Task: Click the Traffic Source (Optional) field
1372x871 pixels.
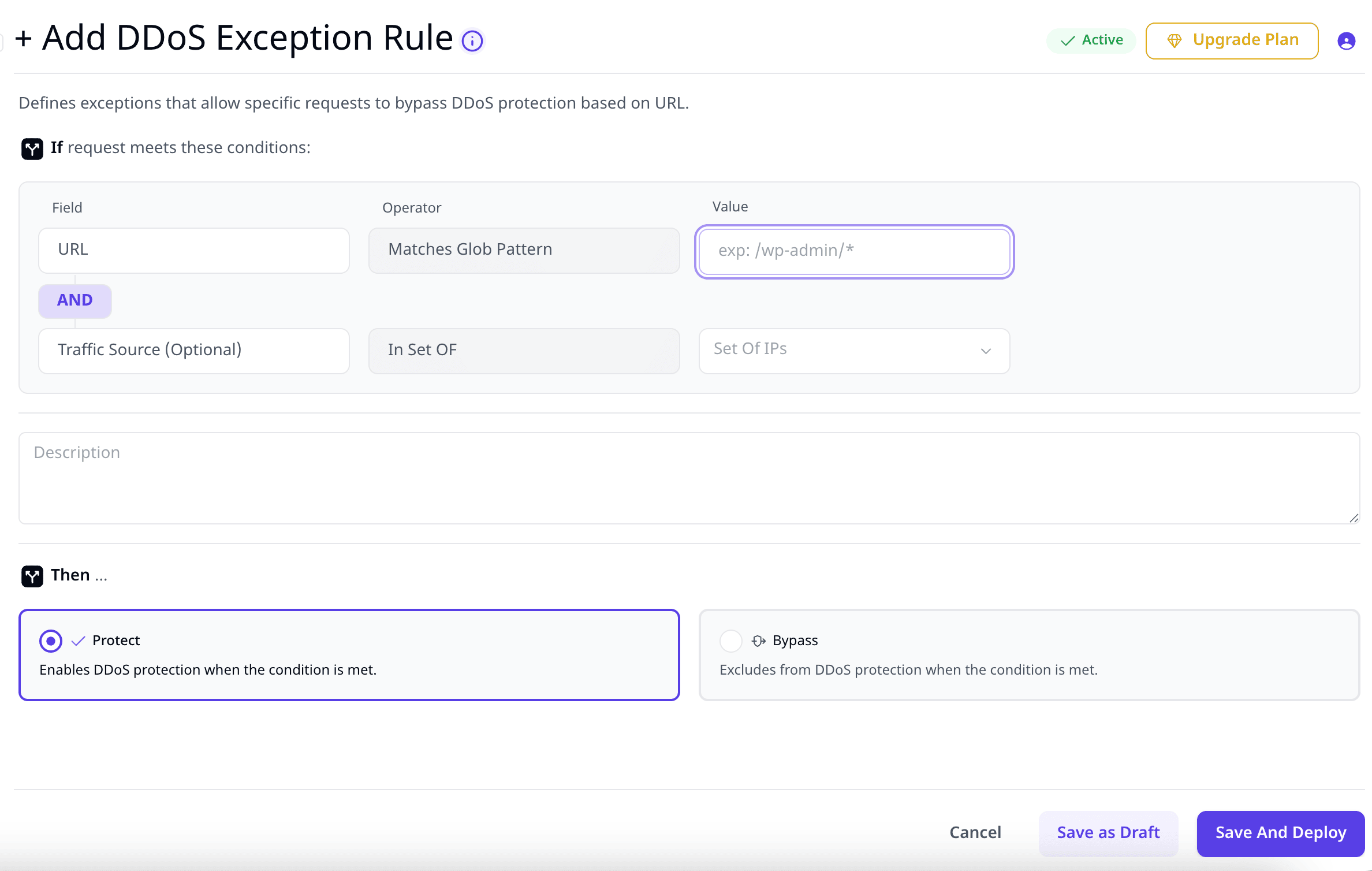Action: tap(193, 351)
